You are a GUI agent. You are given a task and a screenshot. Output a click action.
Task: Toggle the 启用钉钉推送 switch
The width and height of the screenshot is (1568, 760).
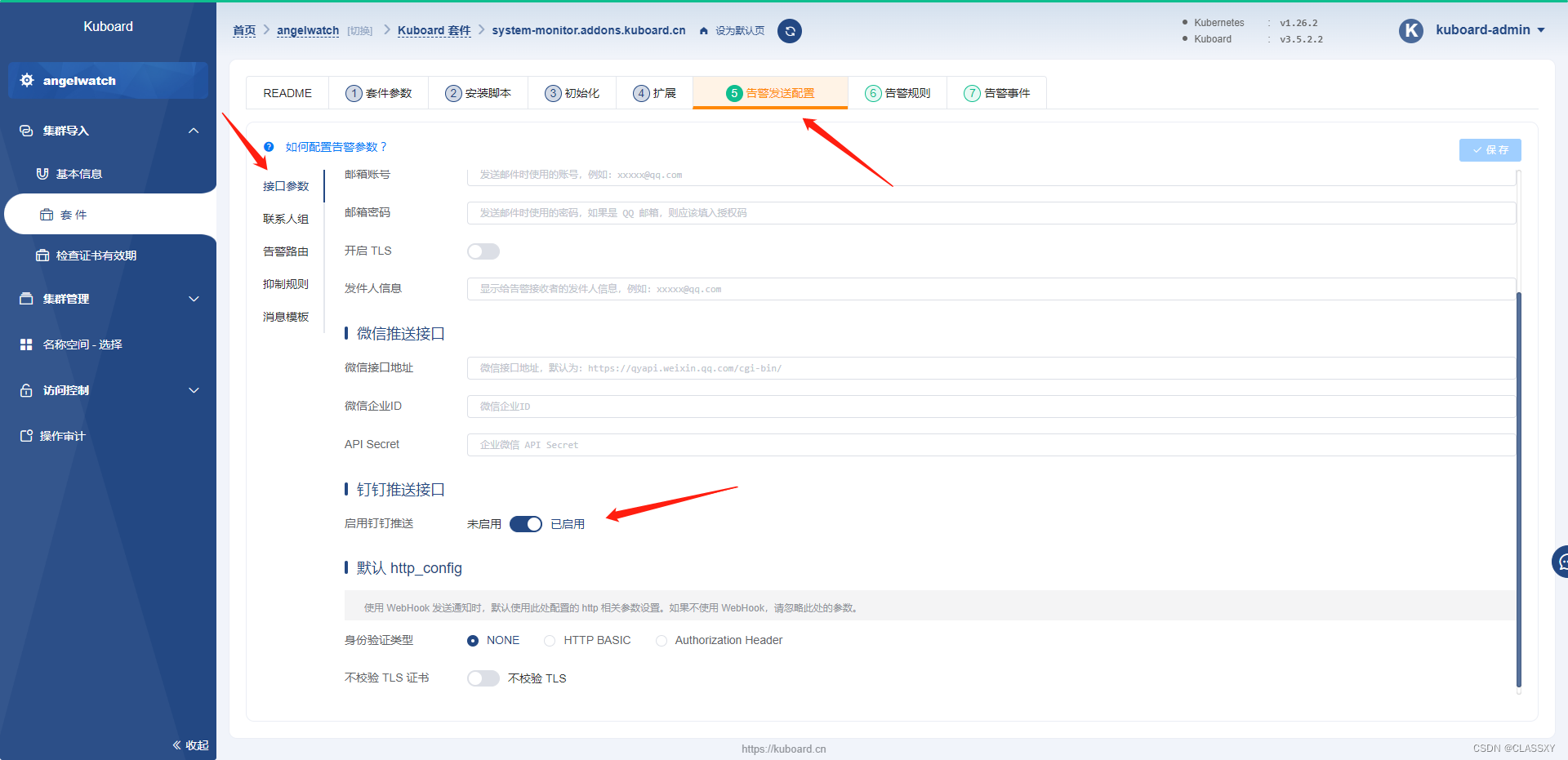tap(526, 524)
